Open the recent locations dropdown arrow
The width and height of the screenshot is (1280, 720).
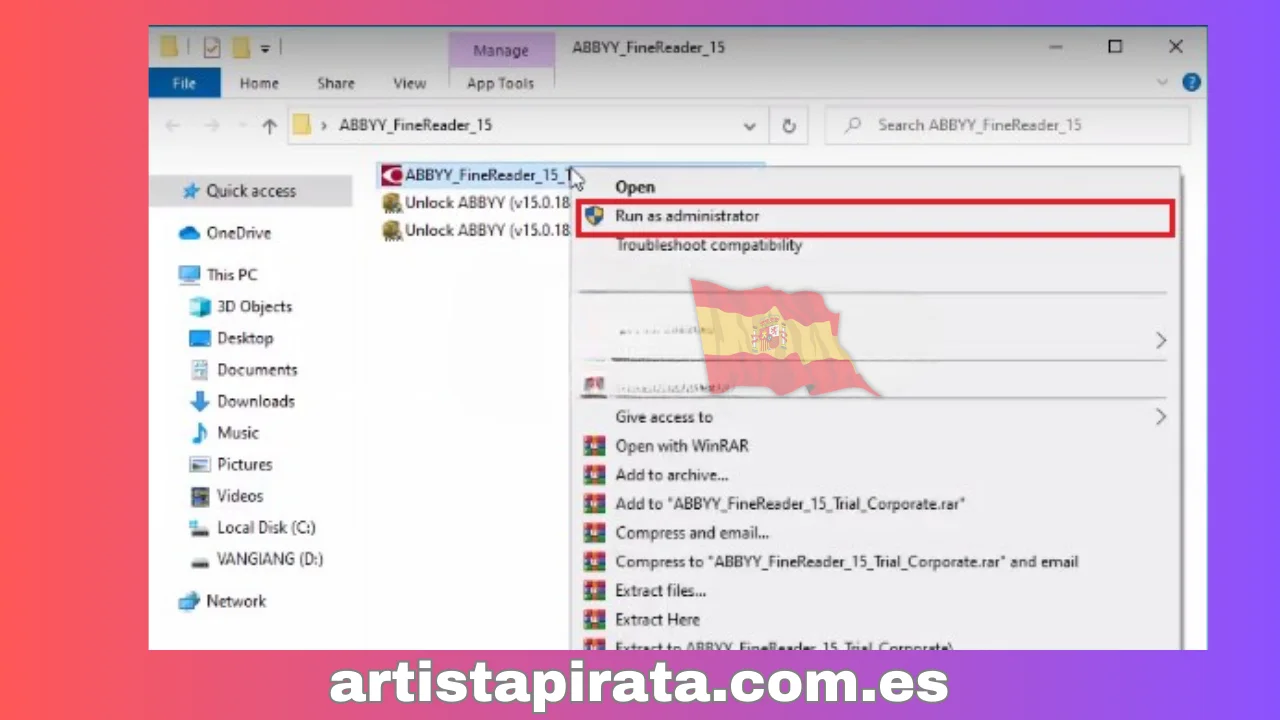(241, 126)
